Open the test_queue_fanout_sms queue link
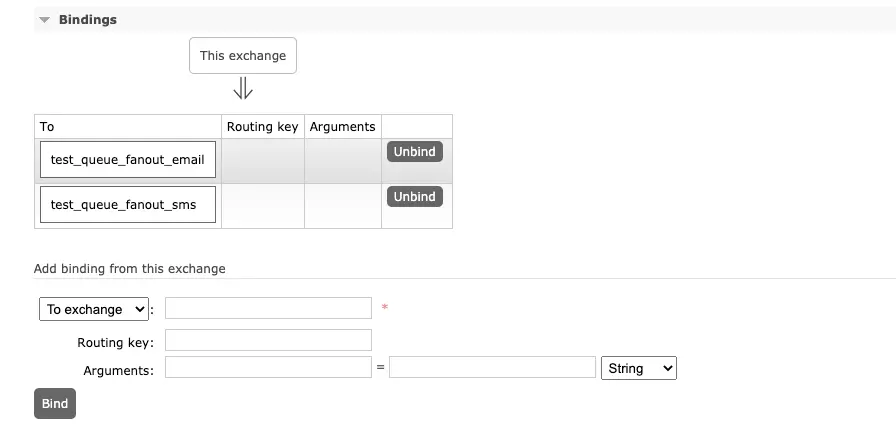The height and width of the screenshot is (429, 896). pyautogui.click(x=123, y=205)
